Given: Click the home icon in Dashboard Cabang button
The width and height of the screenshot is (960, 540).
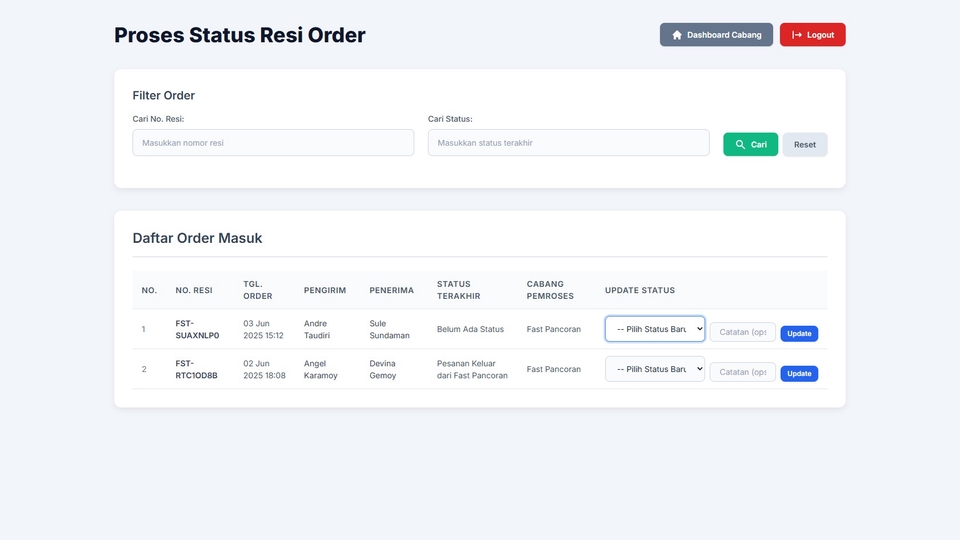Looking at the screenshot, I should (677, 35).
